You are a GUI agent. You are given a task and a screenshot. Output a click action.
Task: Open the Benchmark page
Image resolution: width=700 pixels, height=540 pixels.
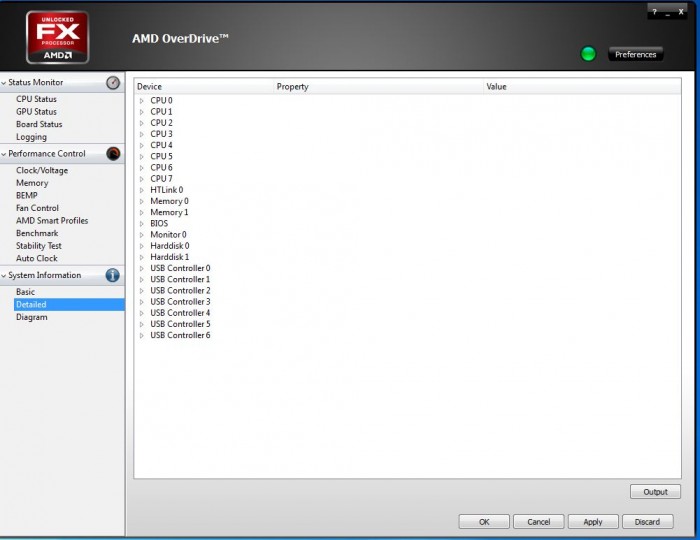[x=37, y=233]
